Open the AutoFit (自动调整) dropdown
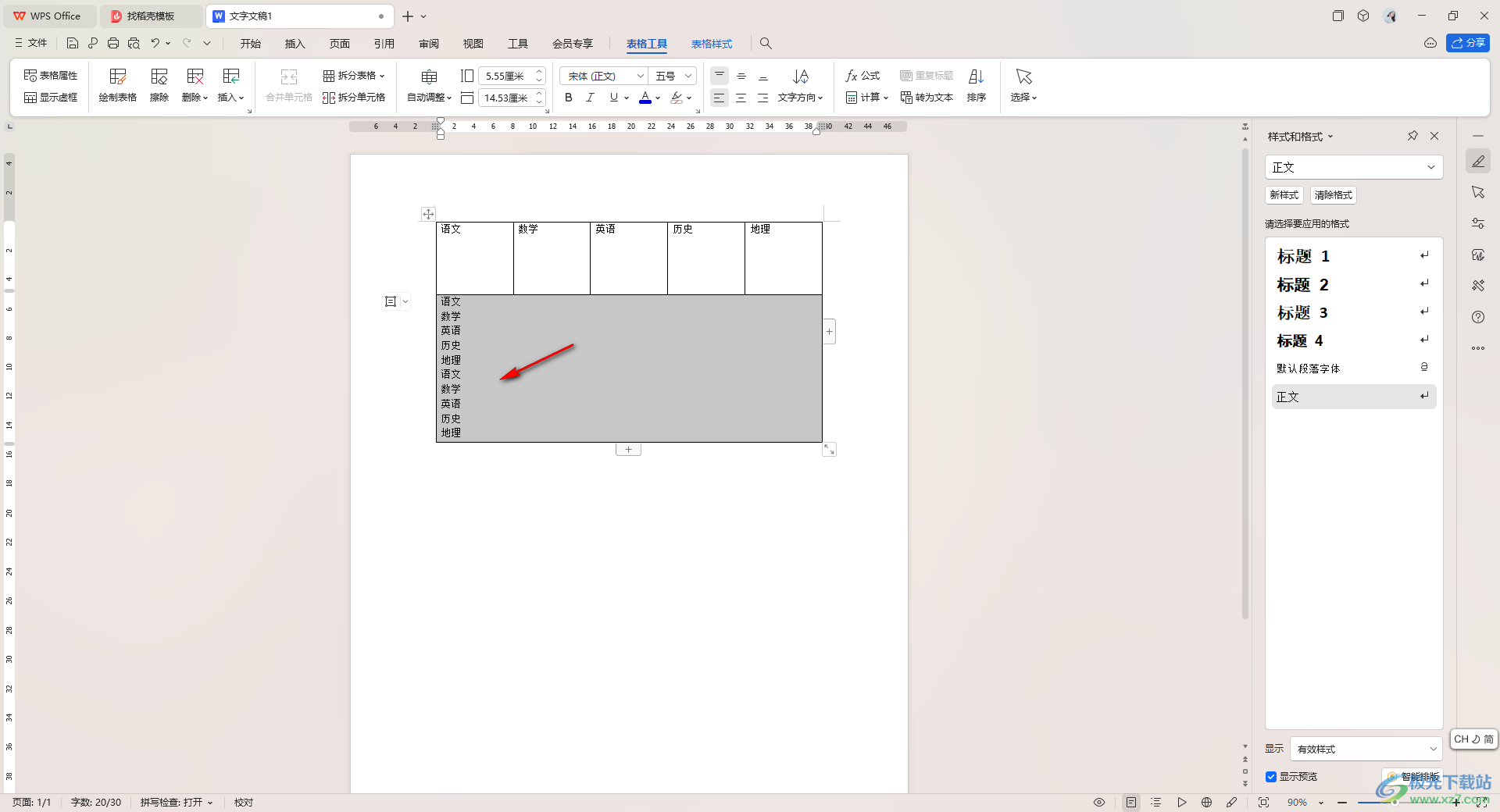 (429, 85)
